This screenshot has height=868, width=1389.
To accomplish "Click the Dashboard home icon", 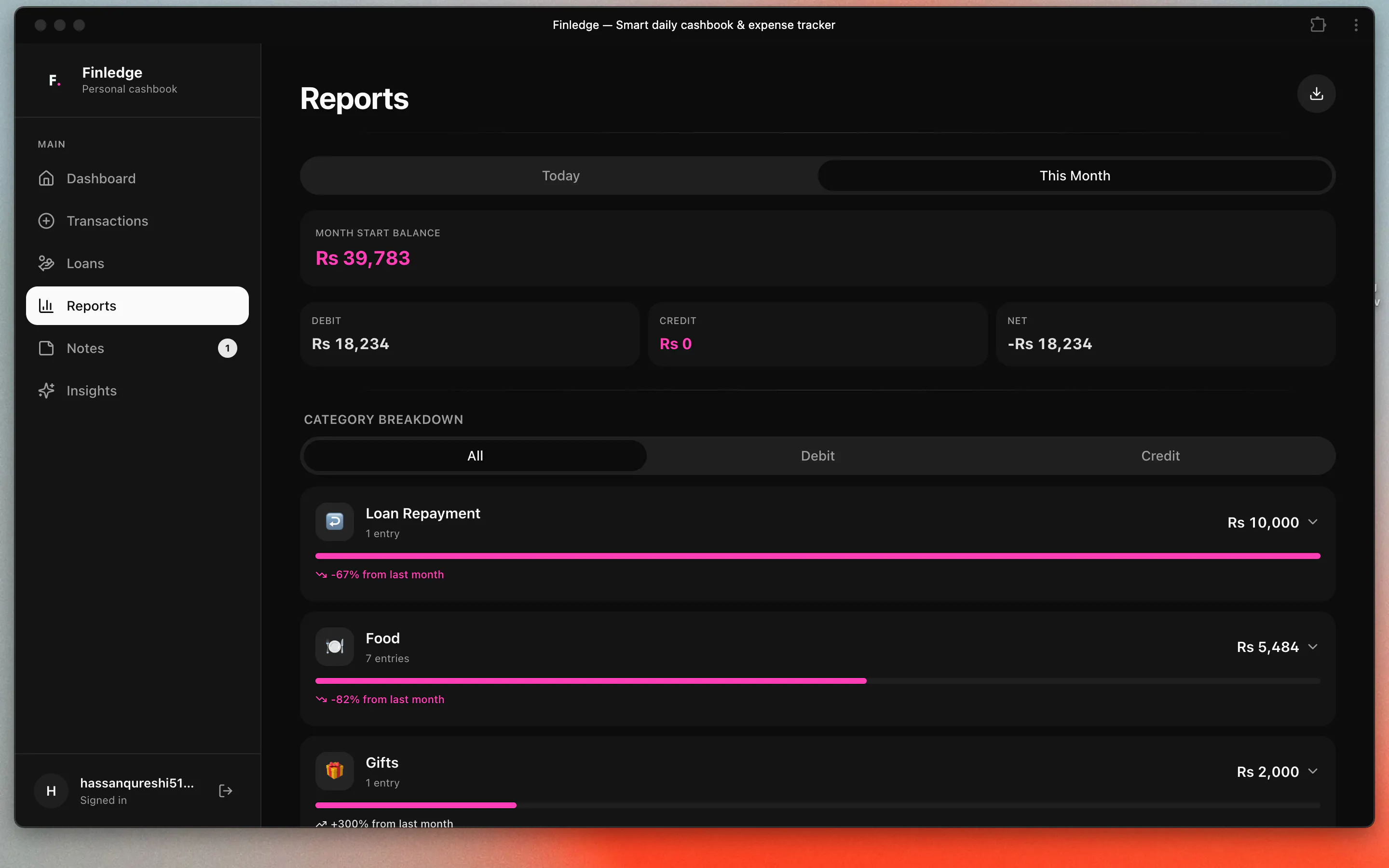I will 46,178.
